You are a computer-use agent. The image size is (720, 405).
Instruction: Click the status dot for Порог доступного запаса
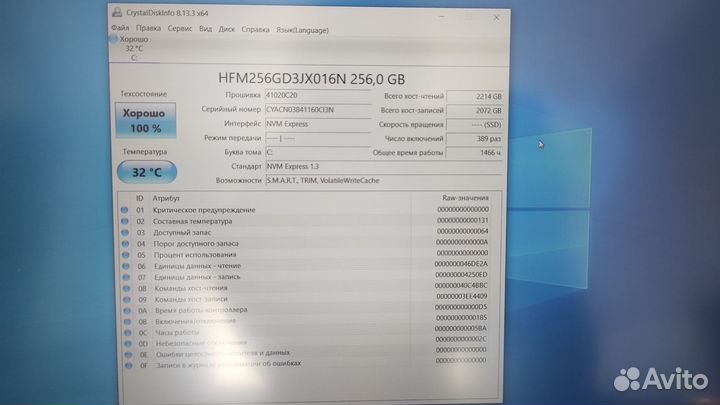(x=125, y=243)
